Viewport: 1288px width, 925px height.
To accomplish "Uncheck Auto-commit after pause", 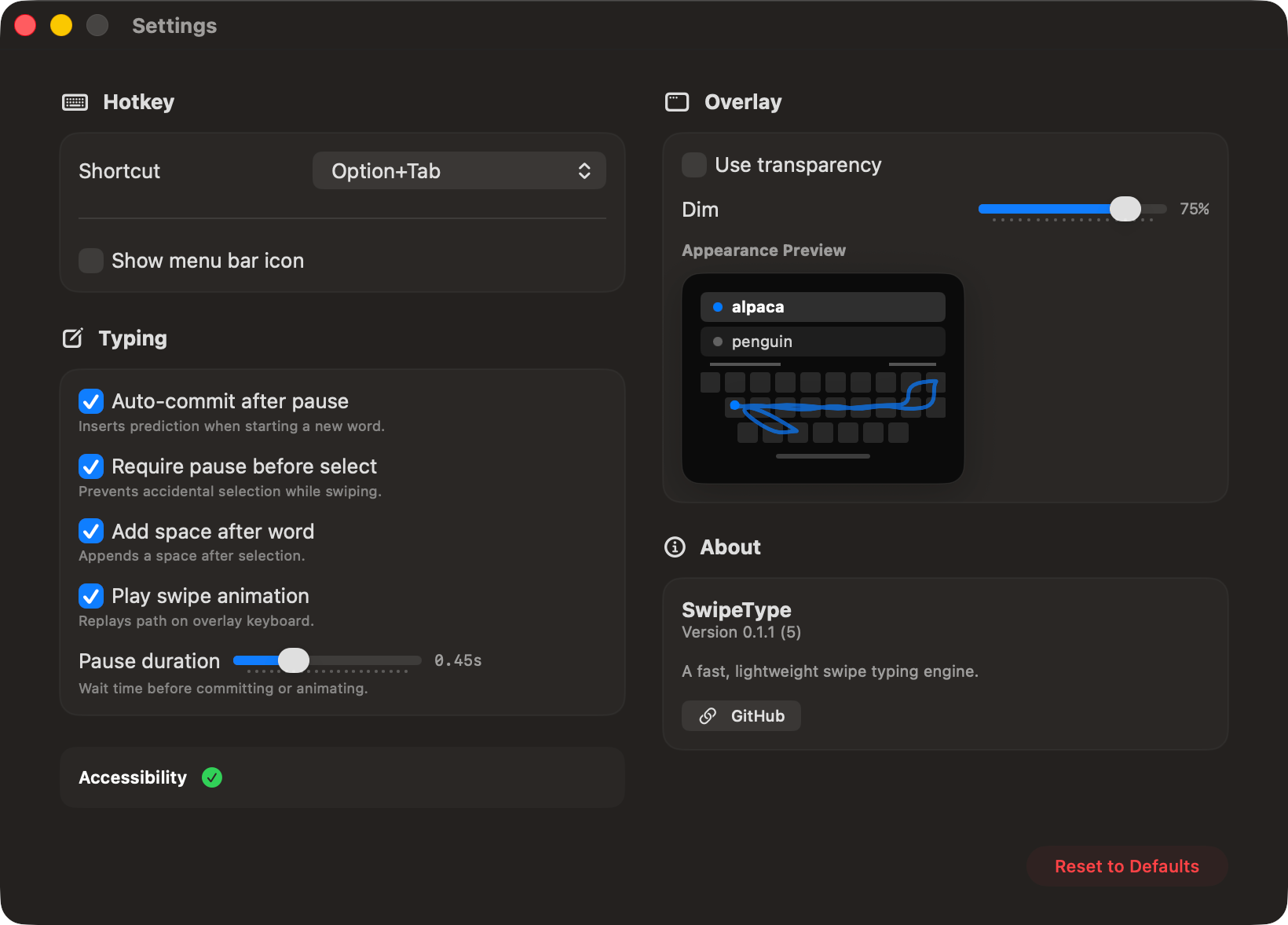I will click(91, 401).
